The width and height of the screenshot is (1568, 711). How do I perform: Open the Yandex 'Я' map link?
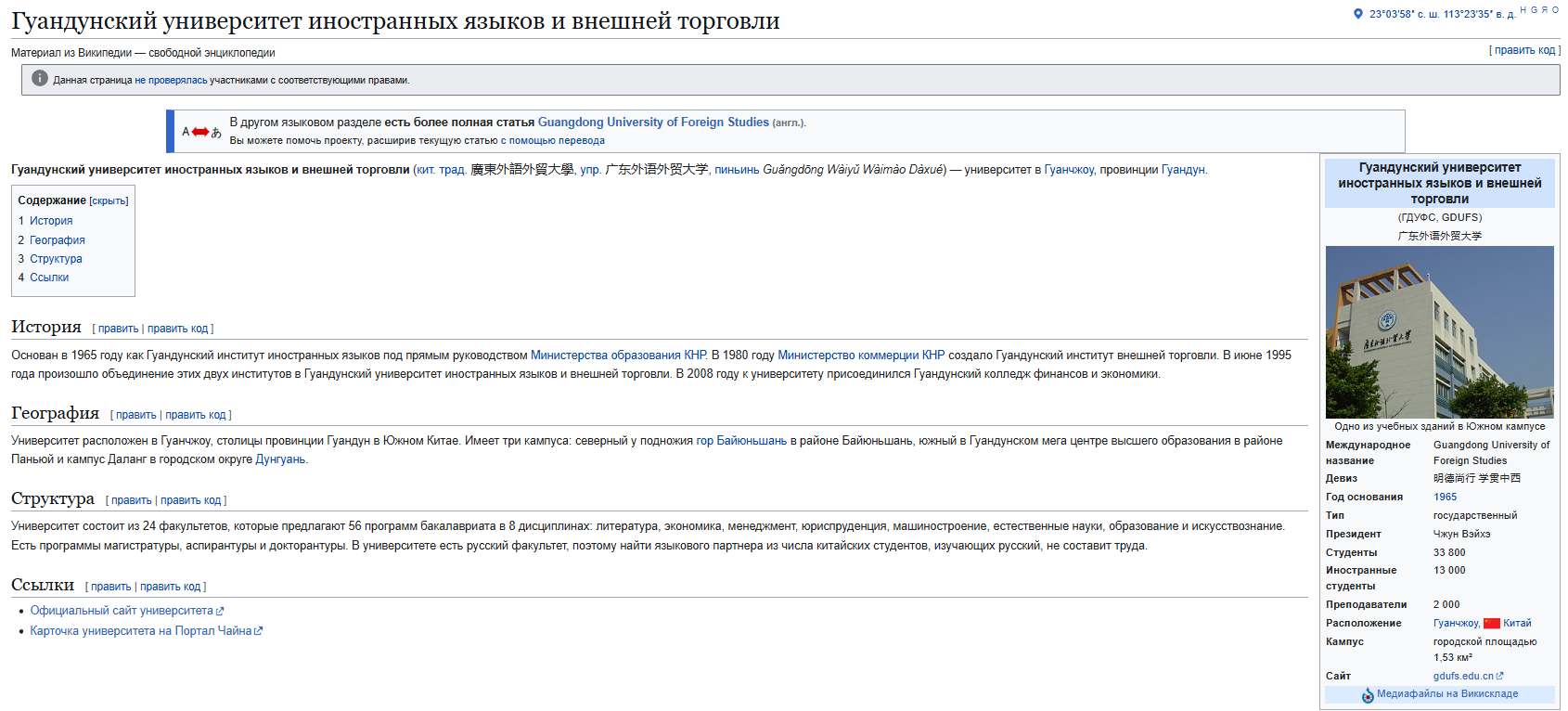point(1545,10)
